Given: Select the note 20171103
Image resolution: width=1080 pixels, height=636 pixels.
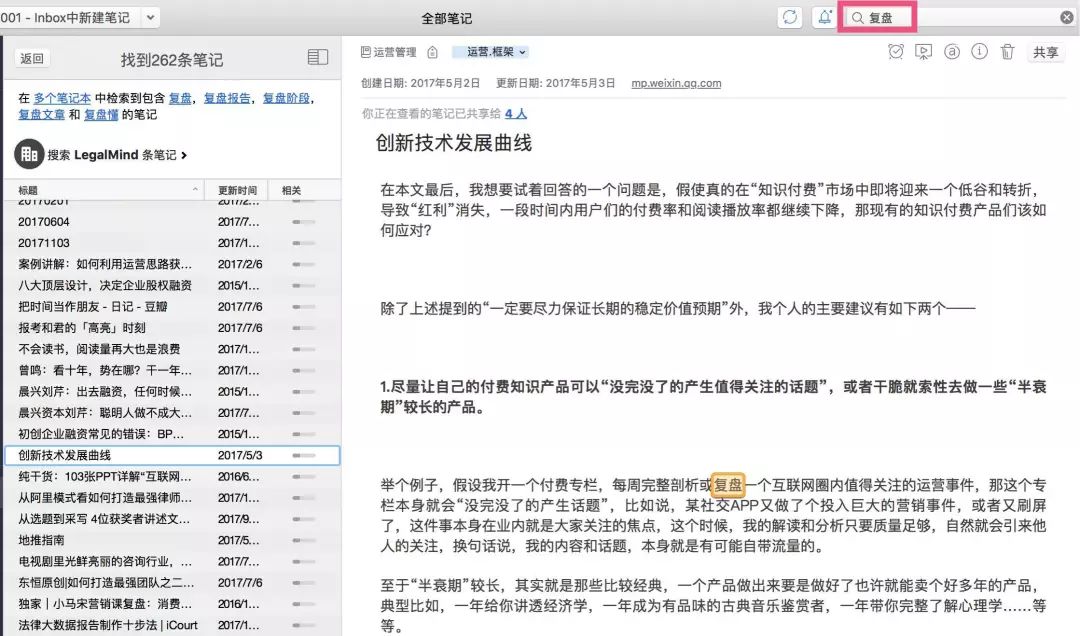Looking at the screenshot, I should point(172,243).
